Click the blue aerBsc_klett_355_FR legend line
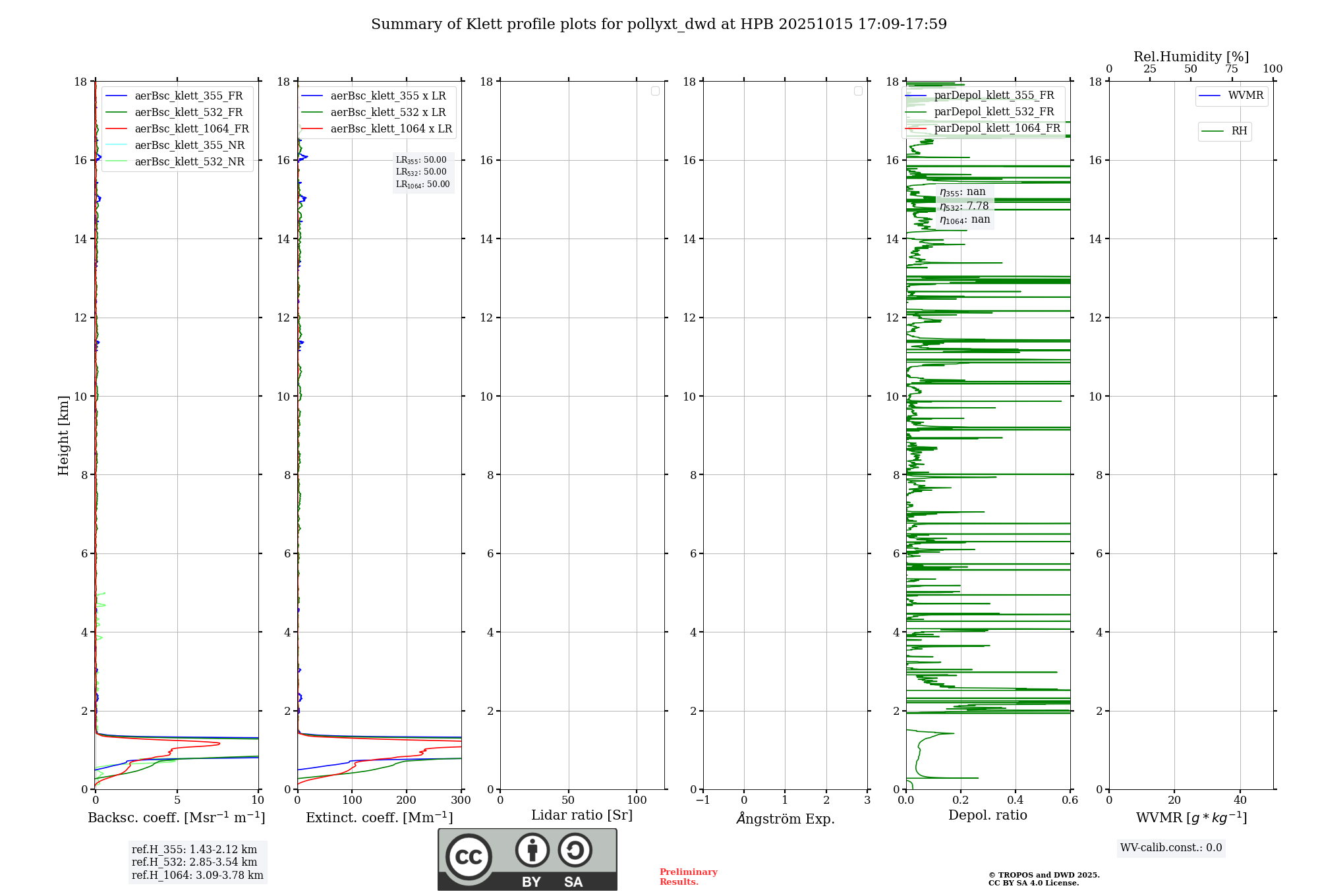This screenshot has height=896, width=1318. coord(116,96)
